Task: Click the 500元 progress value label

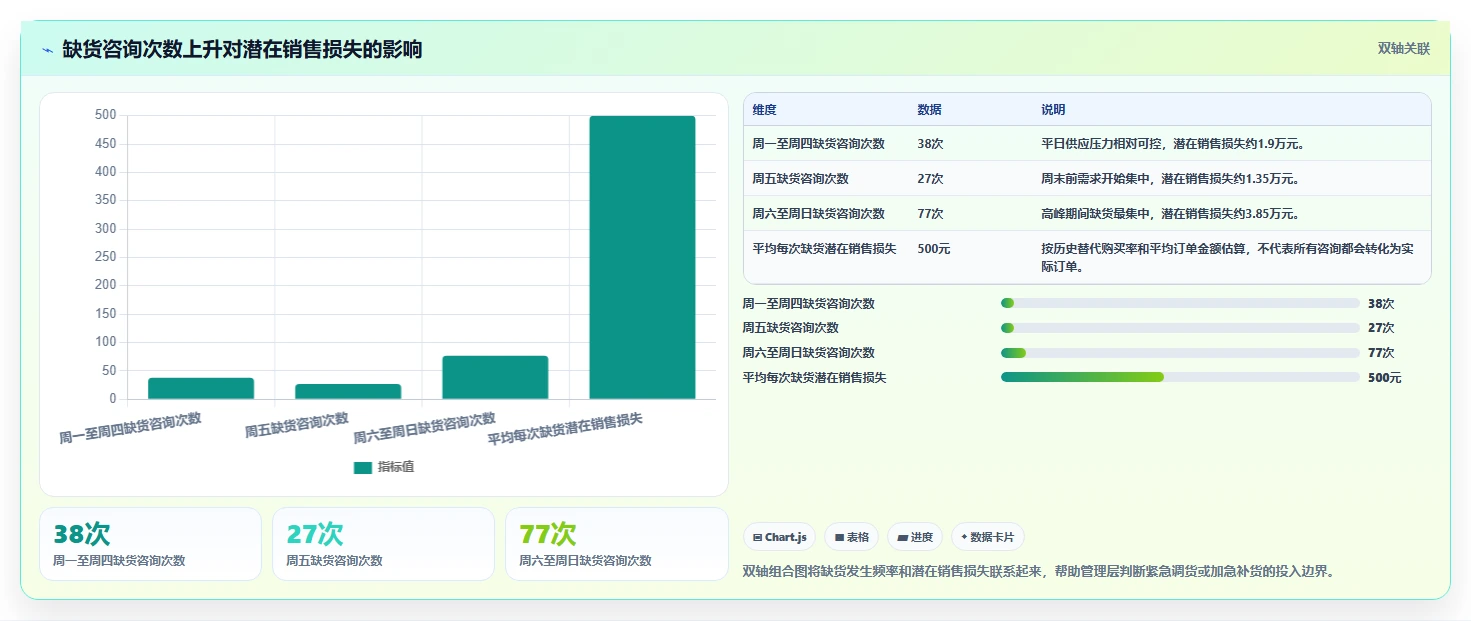Action: (x=1385, y=378)
